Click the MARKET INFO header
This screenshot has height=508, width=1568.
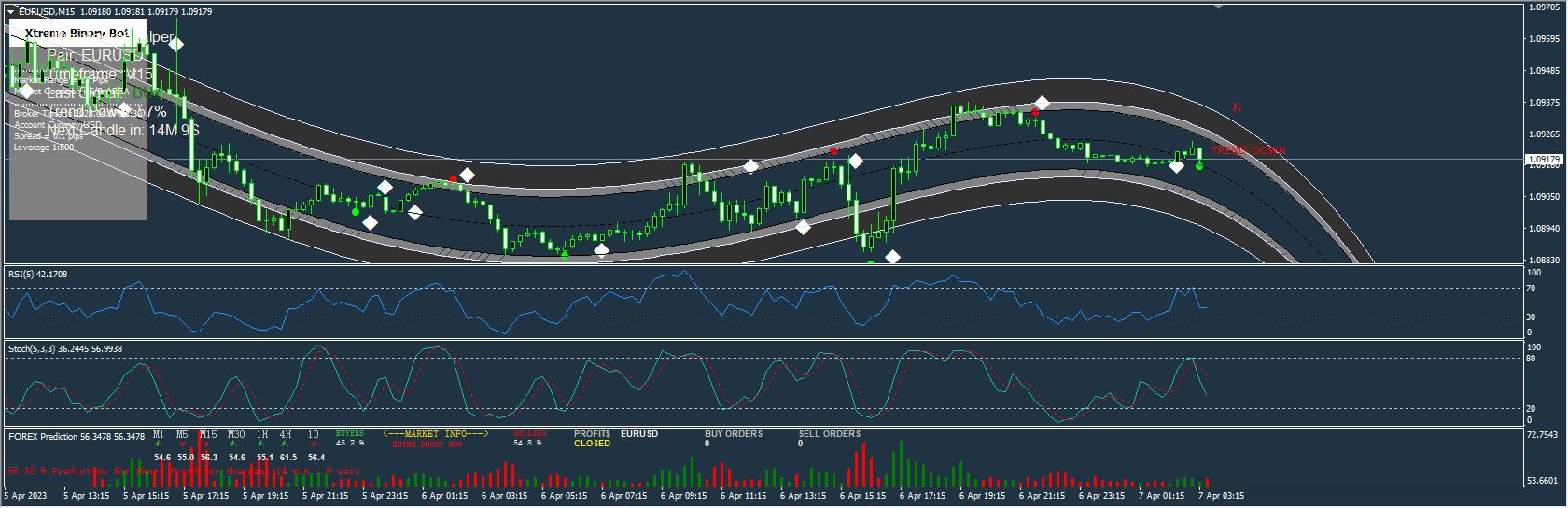click(436, 434)
